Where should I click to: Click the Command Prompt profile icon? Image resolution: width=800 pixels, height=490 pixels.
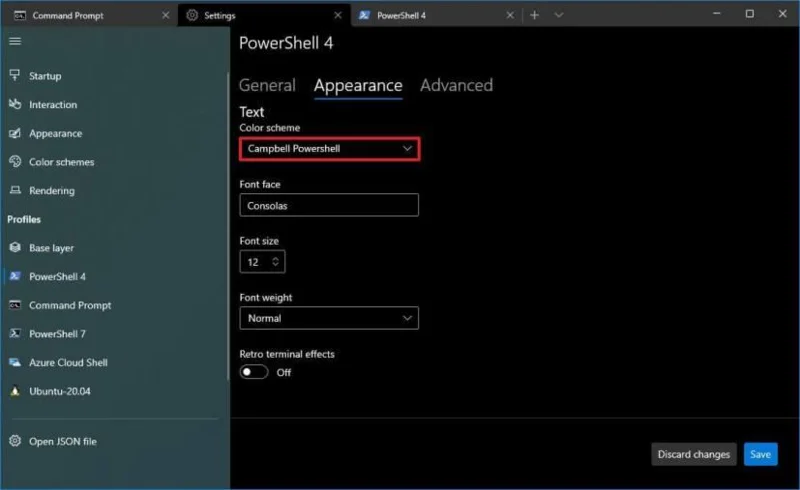[15, 305]
